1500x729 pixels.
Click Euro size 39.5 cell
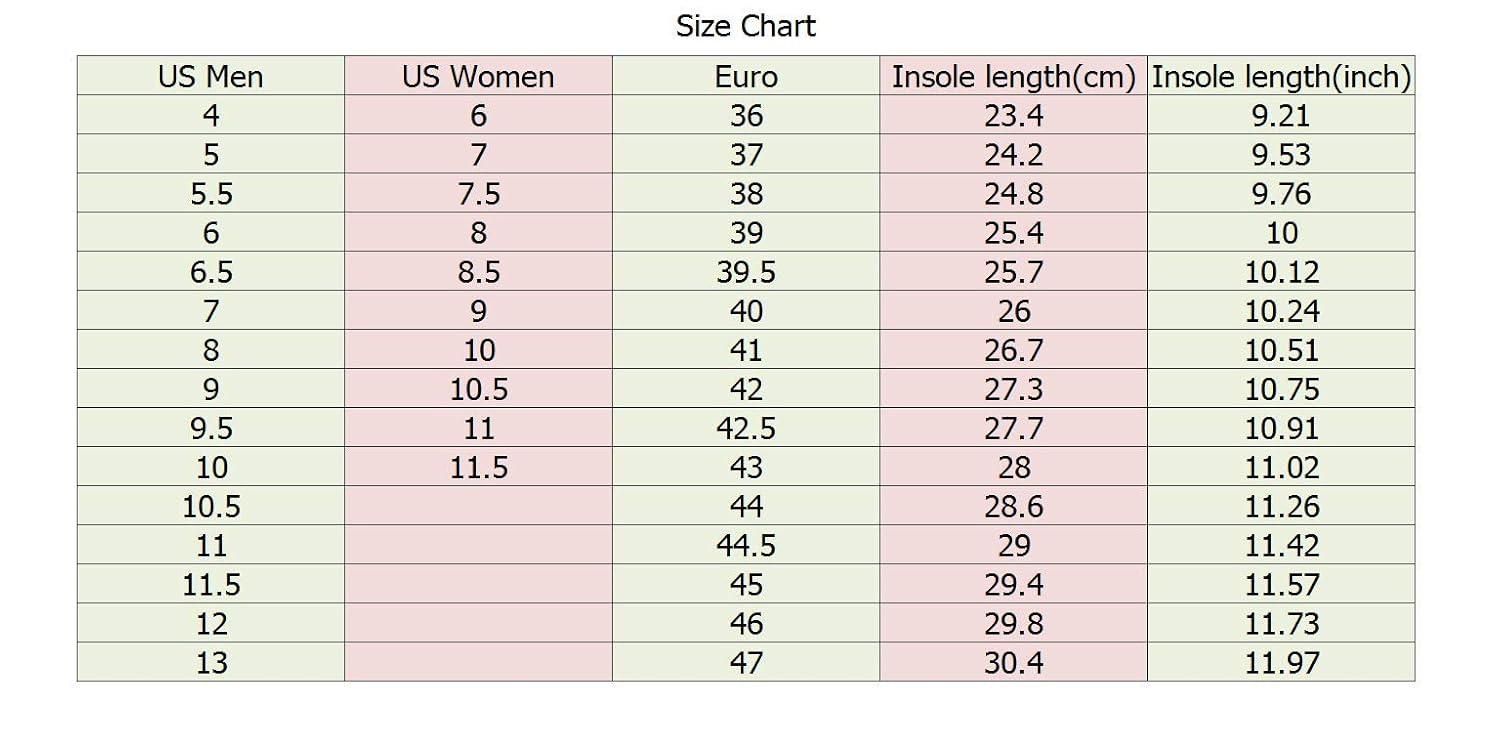click(x=746, y=272)
